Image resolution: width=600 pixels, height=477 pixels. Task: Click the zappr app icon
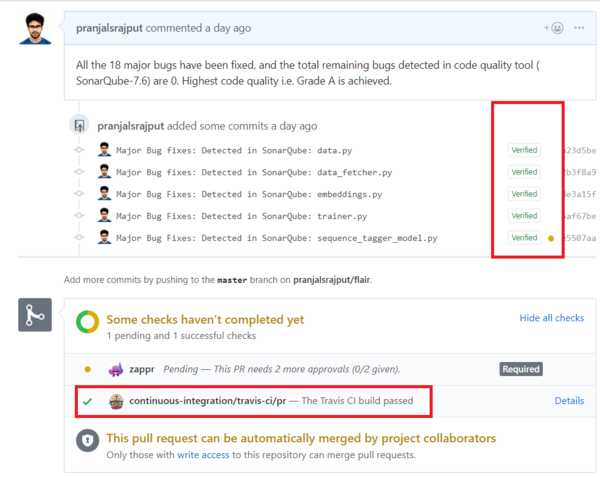pyautogui.click(x=116, y=369)
